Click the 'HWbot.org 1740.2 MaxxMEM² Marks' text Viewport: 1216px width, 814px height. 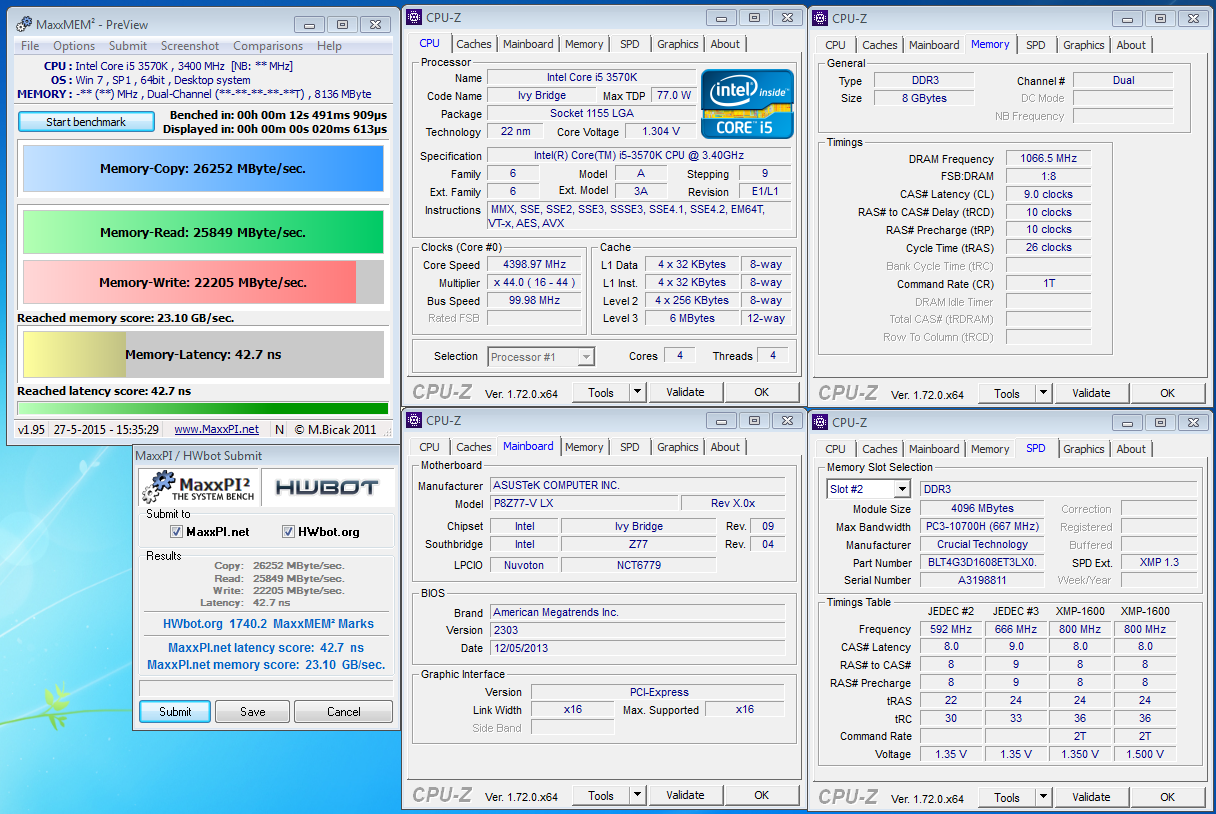point(268,623)
